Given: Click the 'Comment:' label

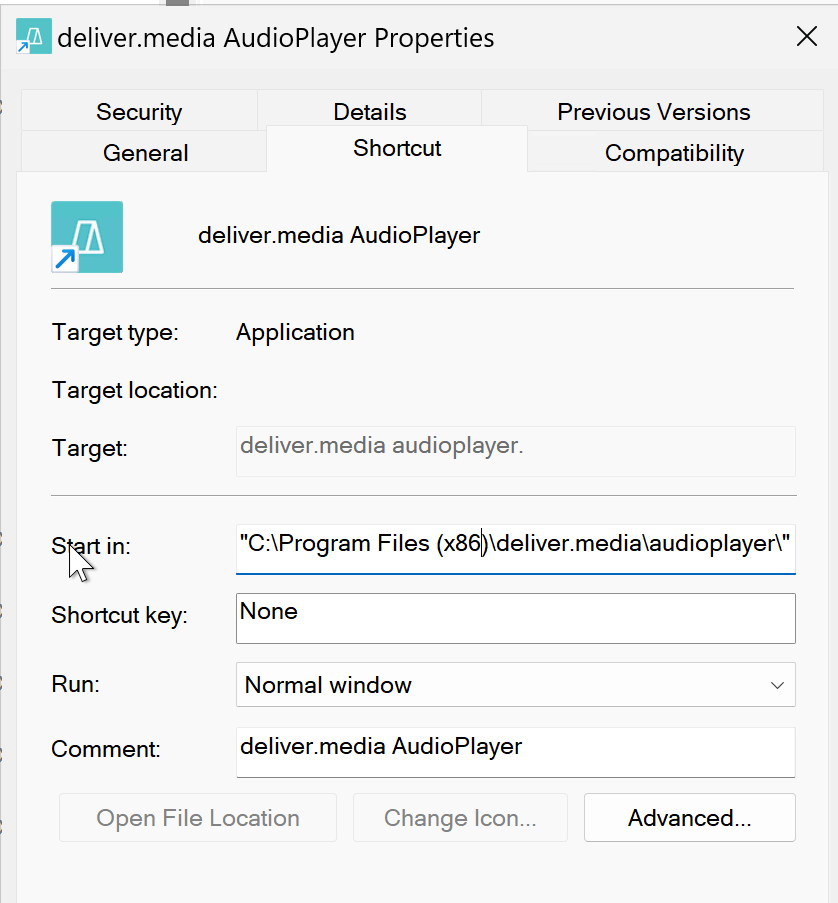Looking at the screenshot, I should [106, 749].
